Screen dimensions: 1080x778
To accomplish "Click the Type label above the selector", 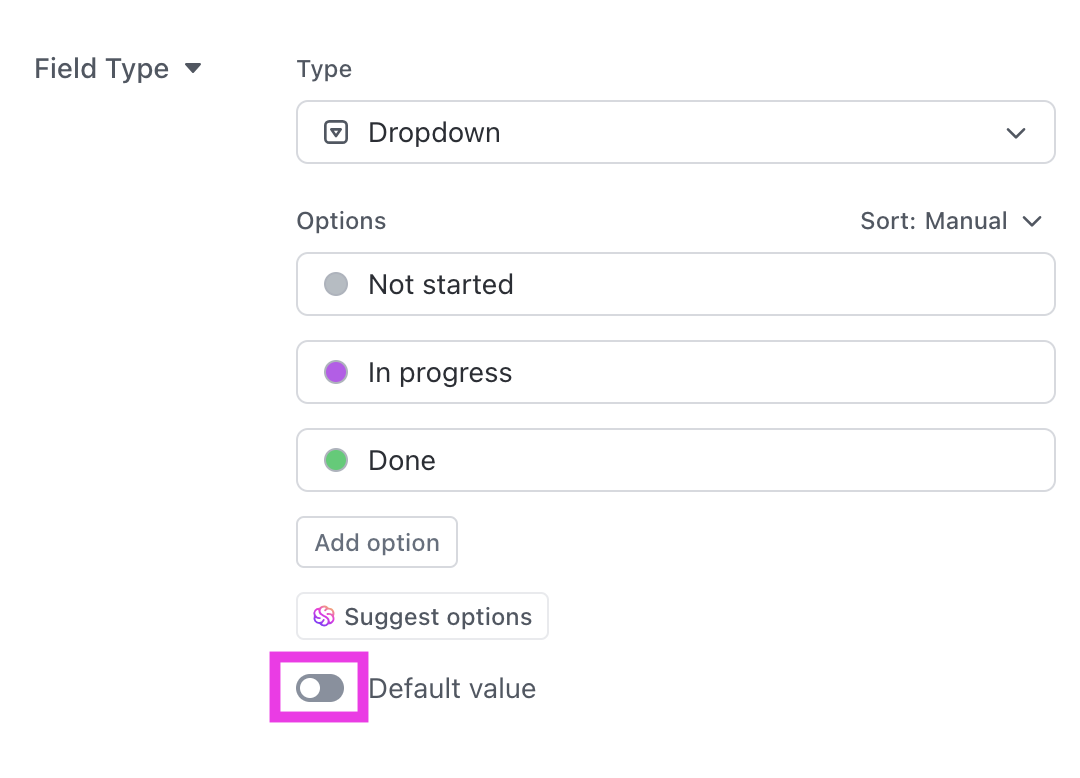I will (x=324, y=69).
